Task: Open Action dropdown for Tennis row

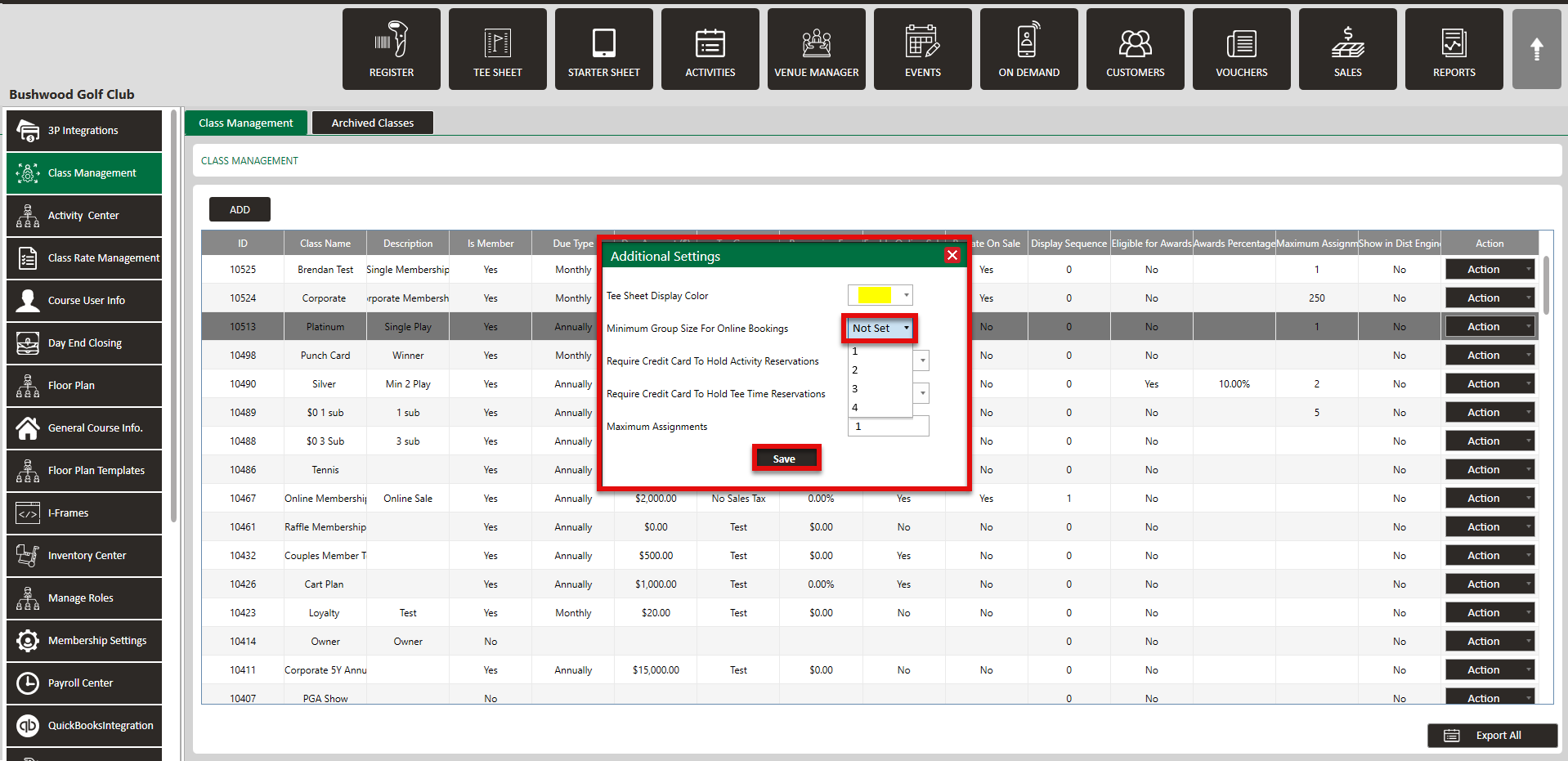Action: [x=1490, y=470]
